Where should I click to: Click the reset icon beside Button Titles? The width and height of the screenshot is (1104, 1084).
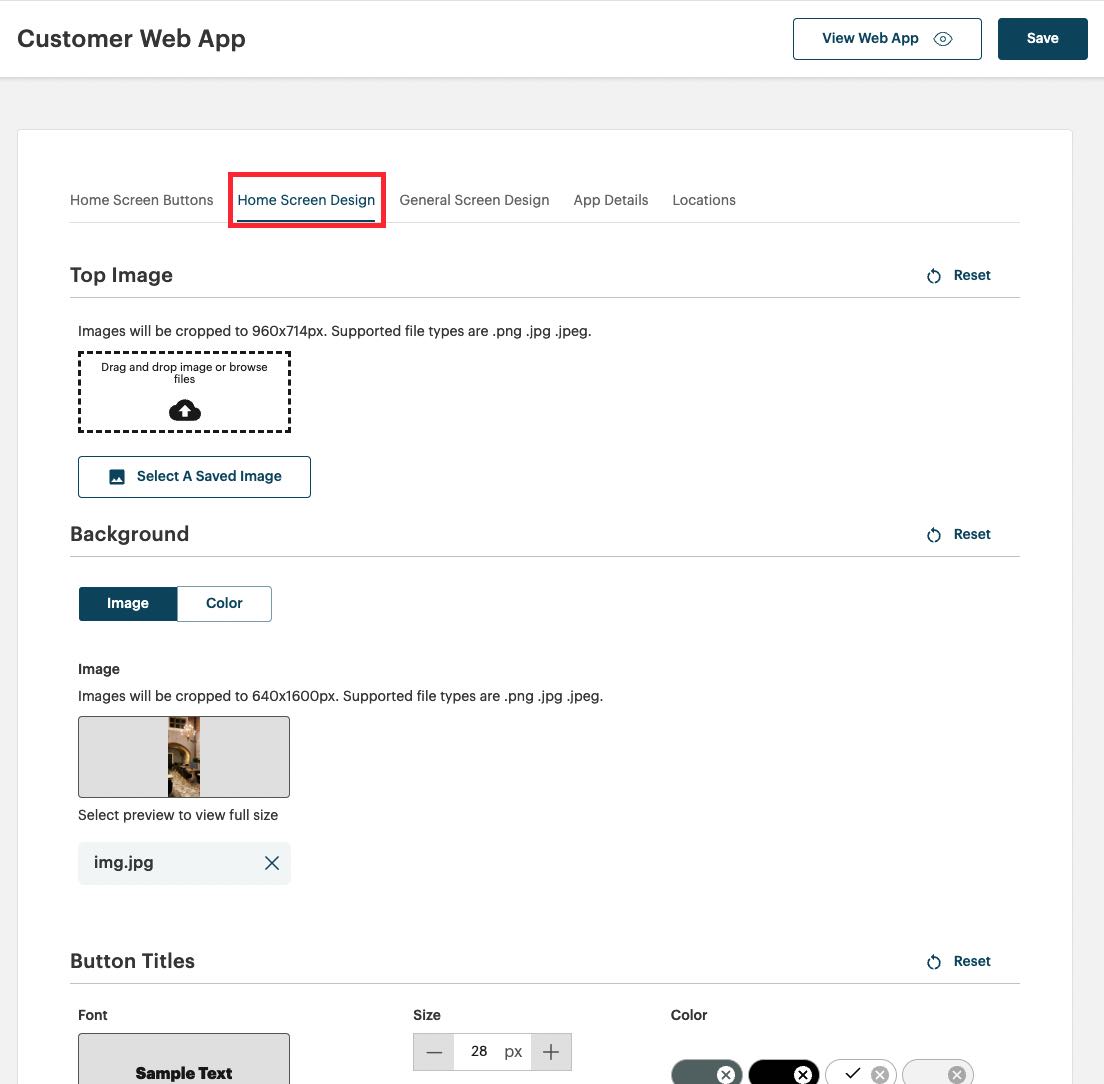(934, 961)
